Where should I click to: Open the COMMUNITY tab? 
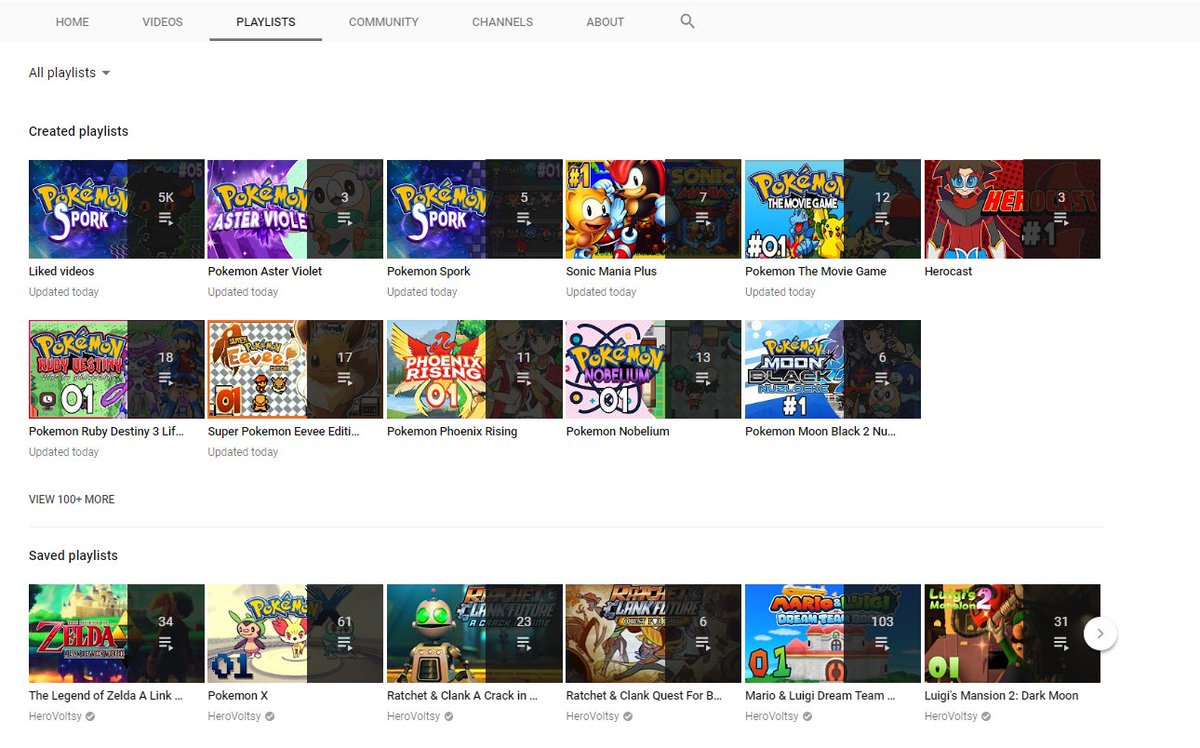tap(384, 21)
